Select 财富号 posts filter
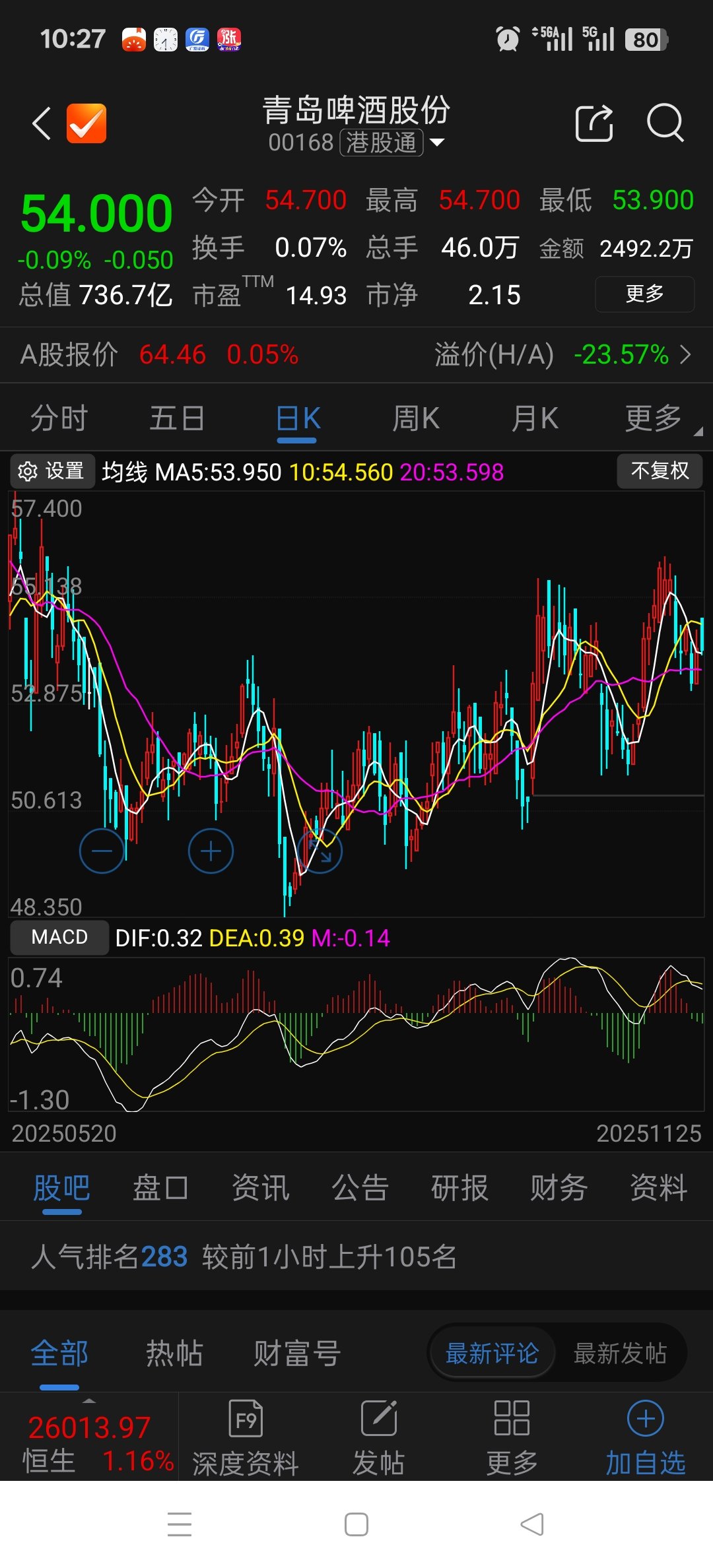713x1568 pixels. pyautogui.click(x=297, y=1354)
